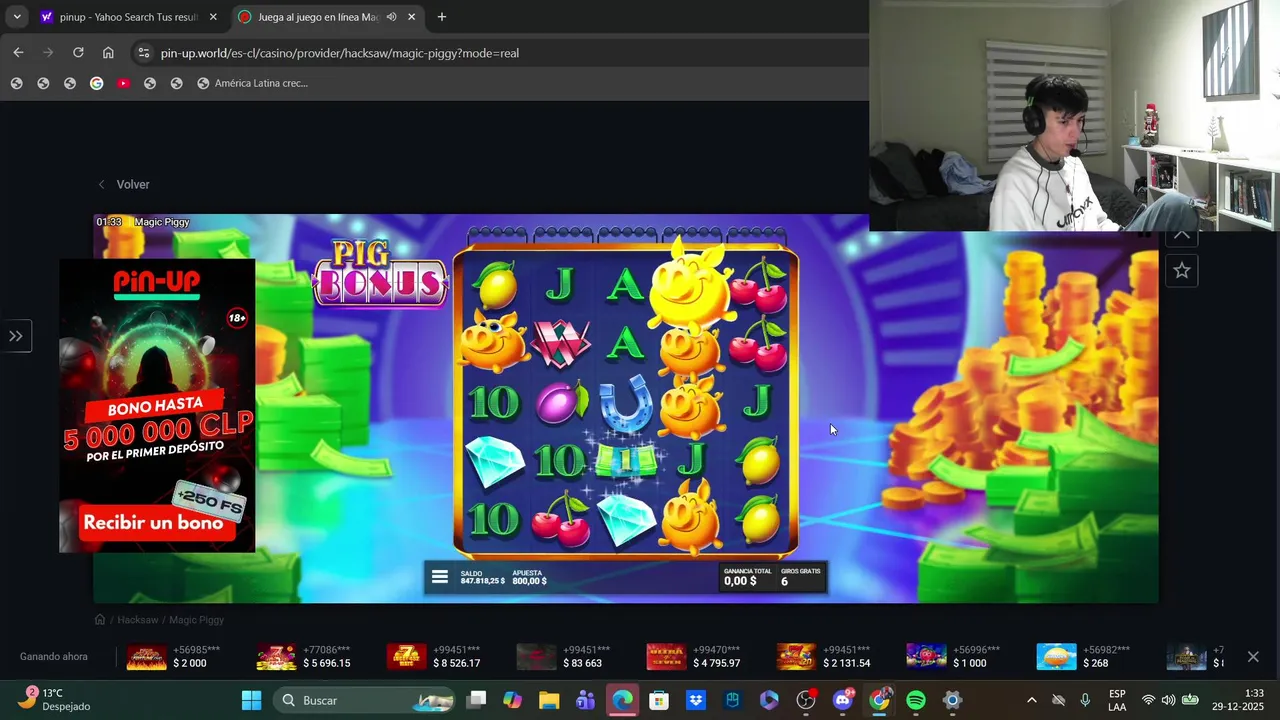Open winning game with $ 8 526.17 prize

tap(434, 657)
